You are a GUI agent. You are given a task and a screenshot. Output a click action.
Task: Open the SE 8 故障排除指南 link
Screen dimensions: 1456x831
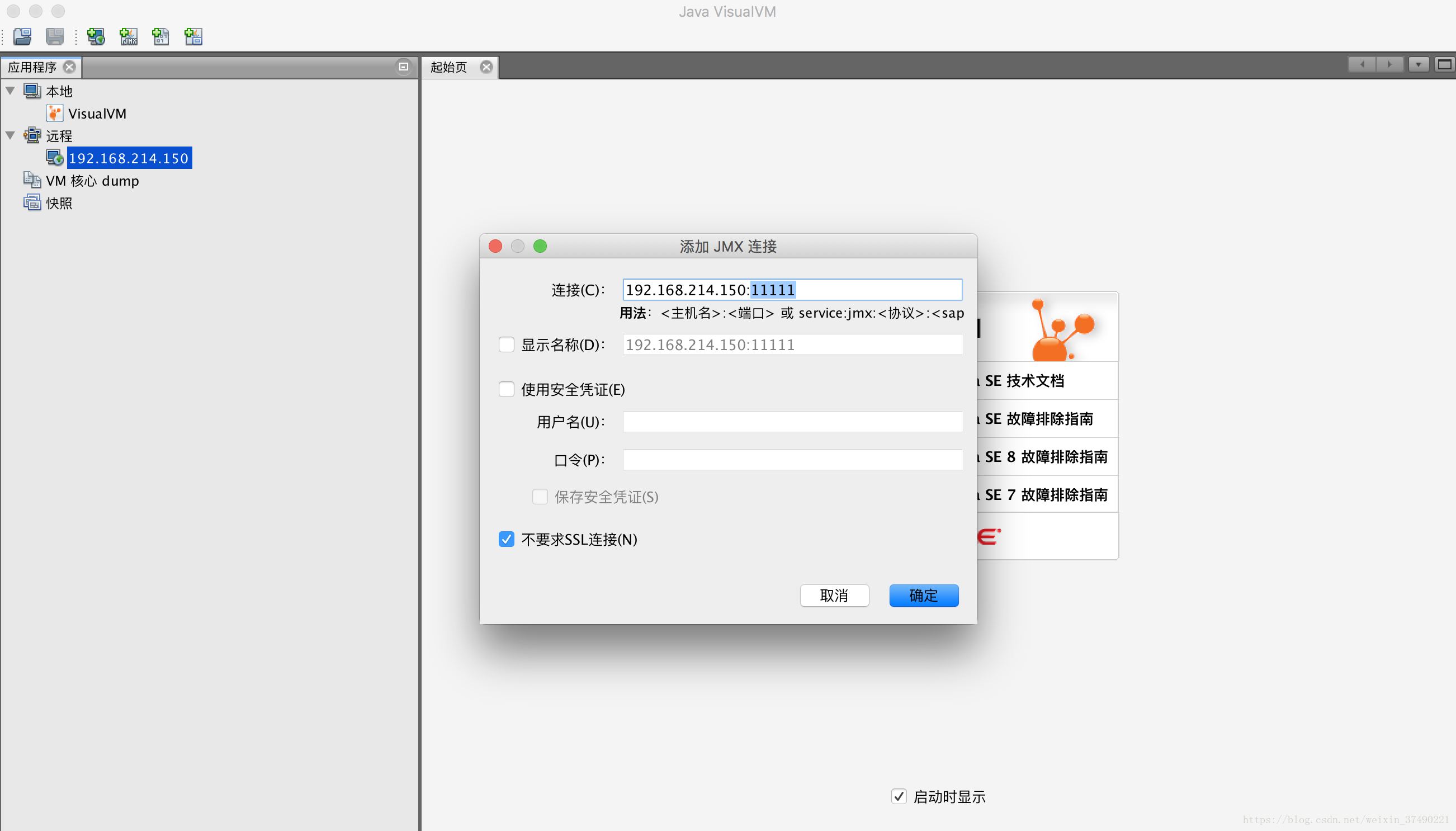pos(1046,456)
